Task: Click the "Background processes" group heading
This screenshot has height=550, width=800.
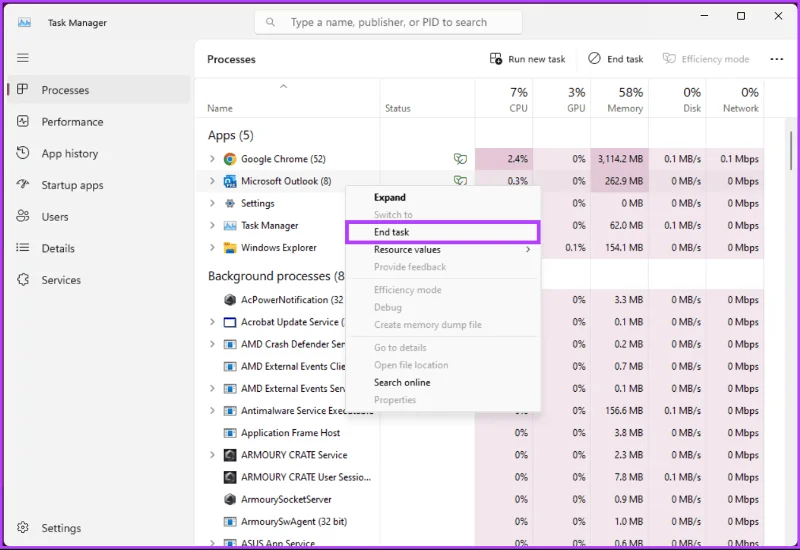Action: pos(276,276)
